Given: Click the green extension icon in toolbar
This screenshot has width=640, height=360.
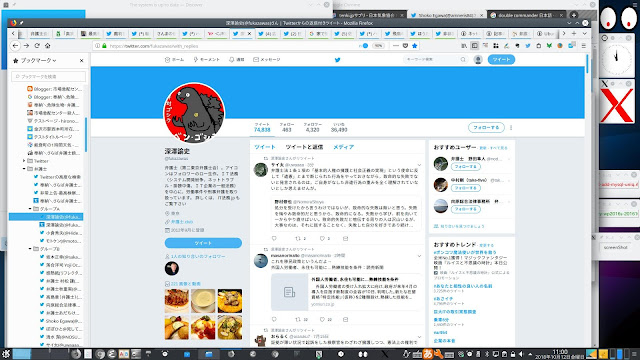Looking at the screenshot, I should (x=549, y=46).
